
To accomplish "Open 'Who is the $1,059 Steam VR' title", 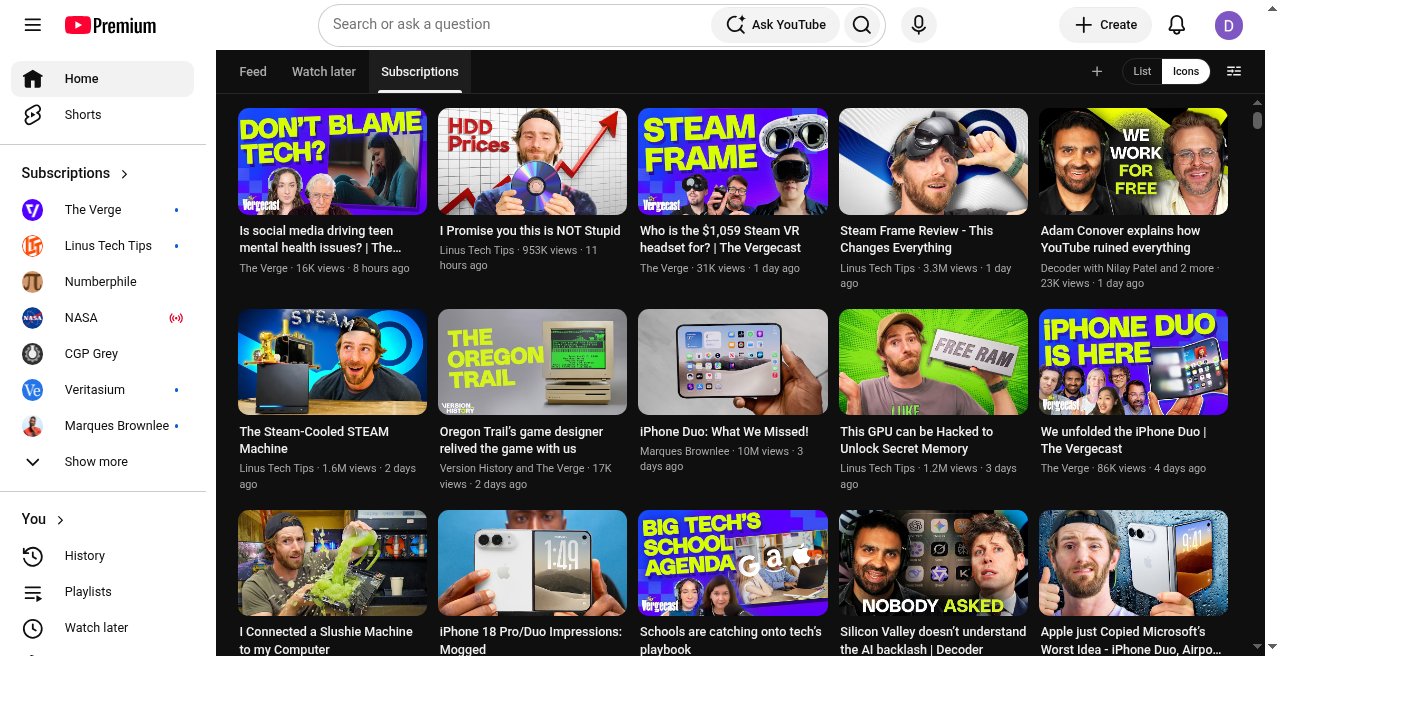I will point(720,239).
